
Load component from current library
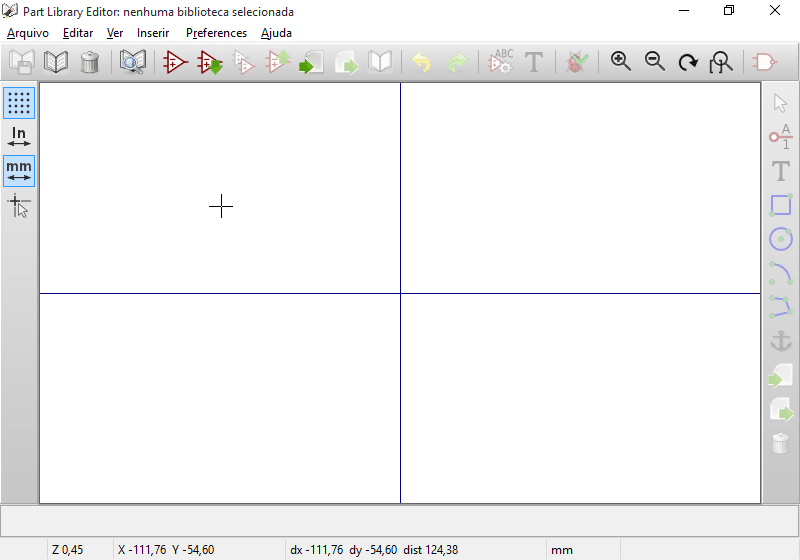[210, 62]
